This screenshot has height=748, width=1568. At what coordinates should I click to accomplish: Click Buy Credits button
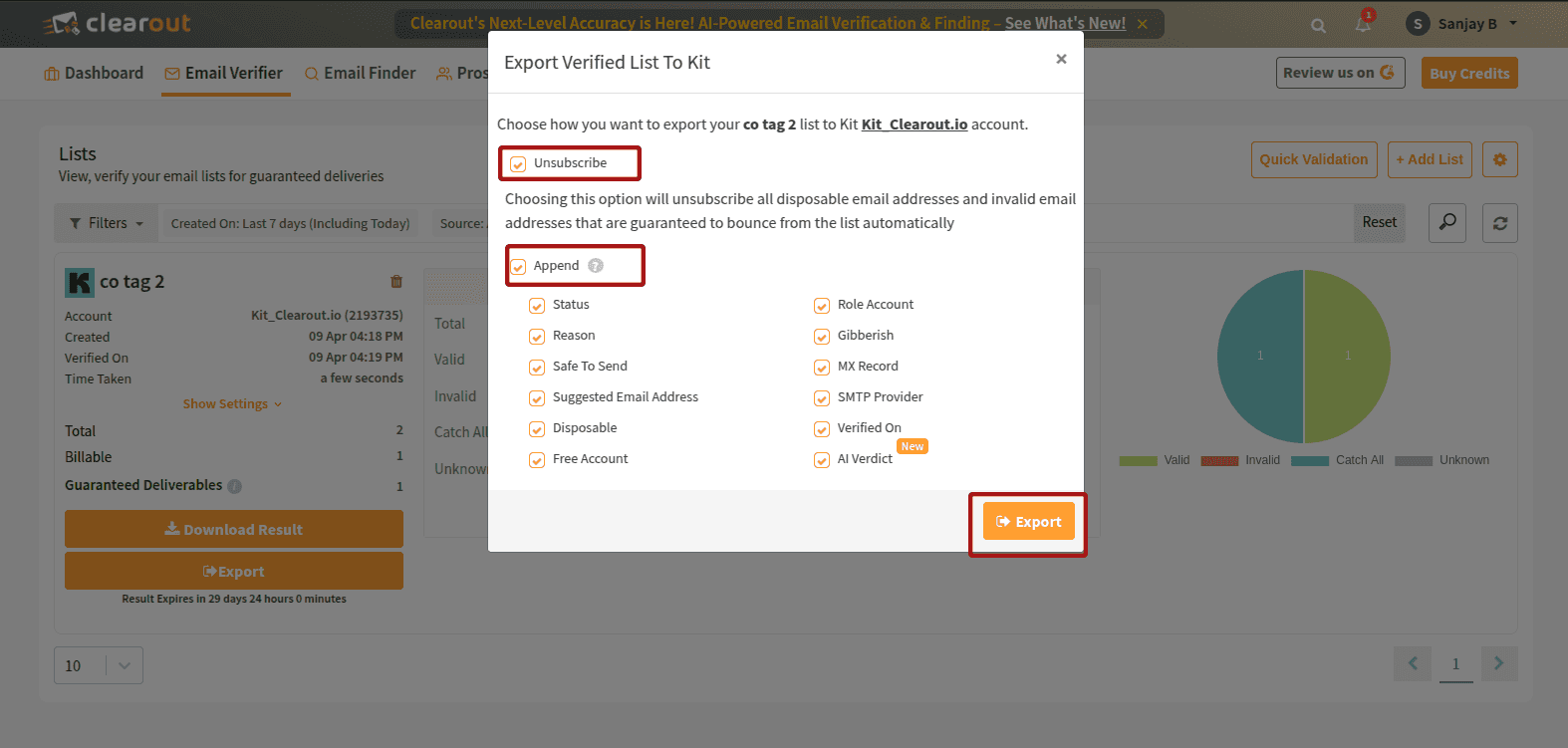click(x=1469, y=73)
